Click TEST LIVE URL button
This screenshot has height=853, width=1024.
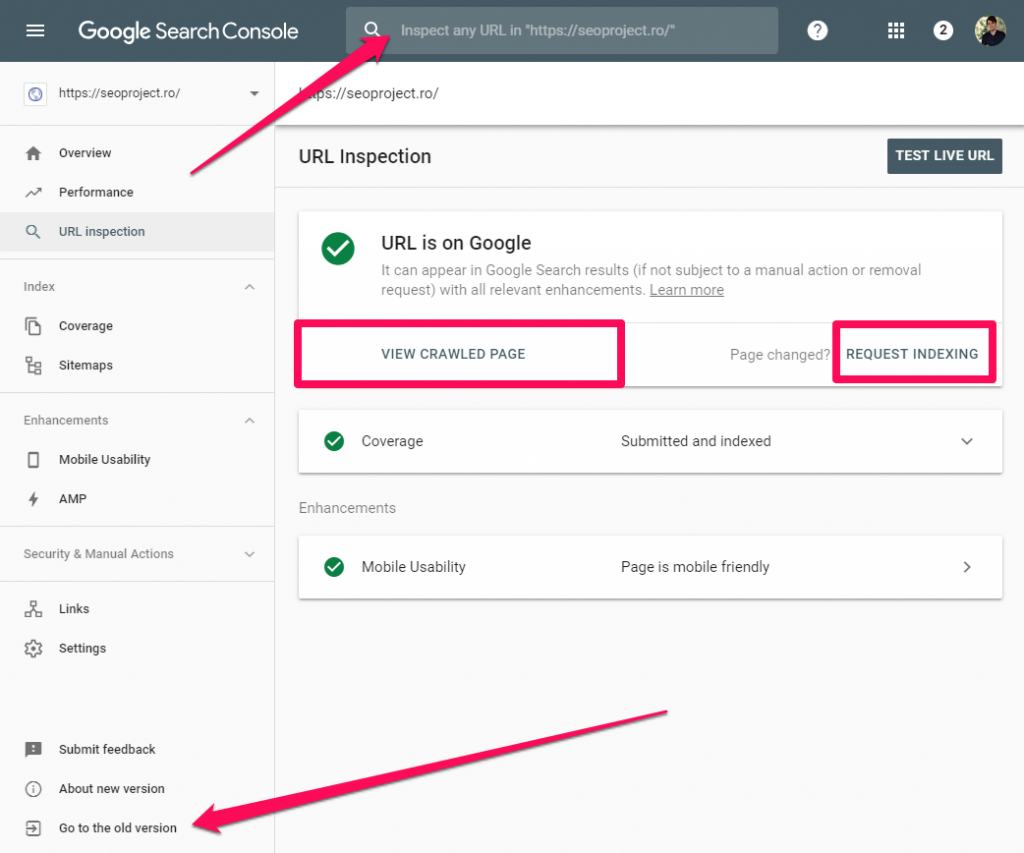pyautogui.click(x=944, y=155)
